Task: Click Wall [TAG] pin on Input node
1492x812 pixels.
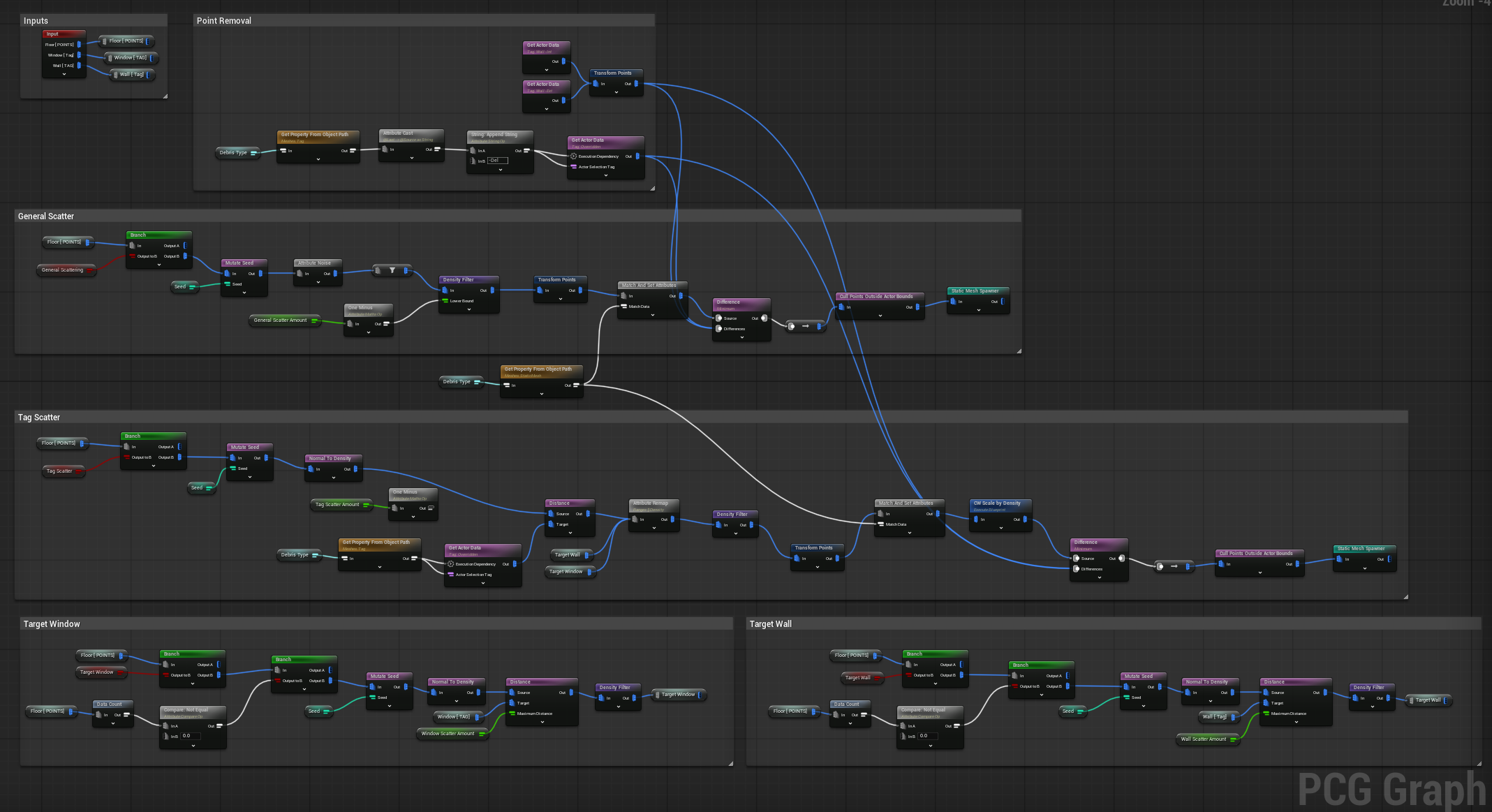Action: (x=79, y=66)
